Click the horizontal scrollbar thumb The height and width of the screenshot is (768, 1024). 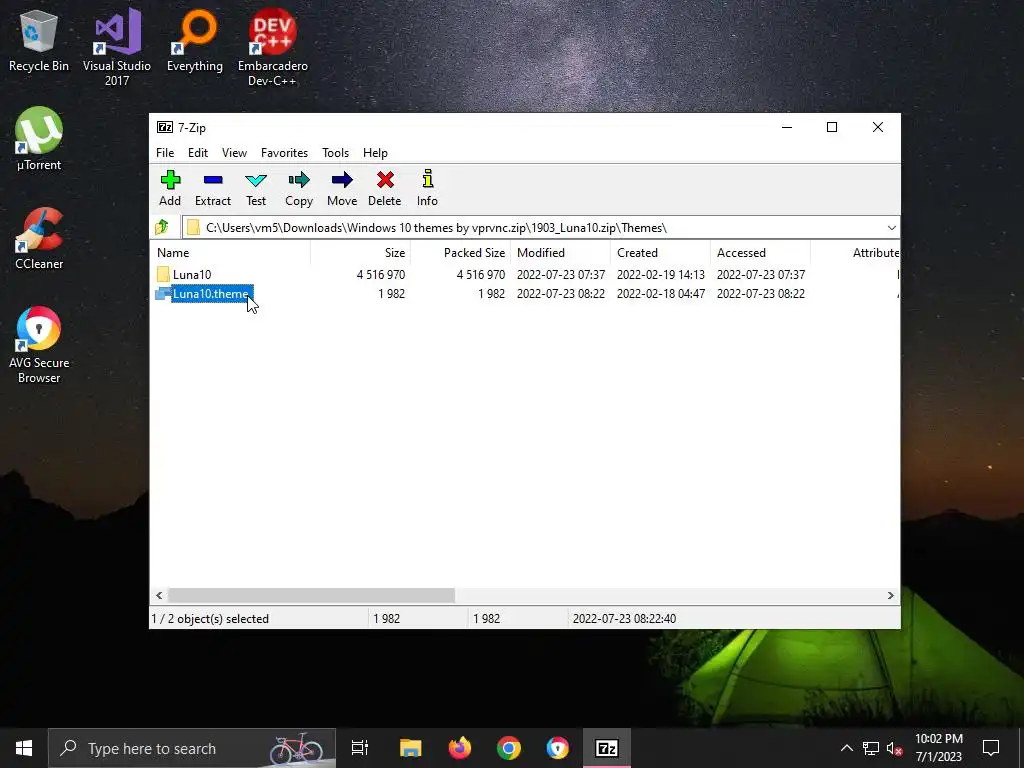[x=312, y=596]
